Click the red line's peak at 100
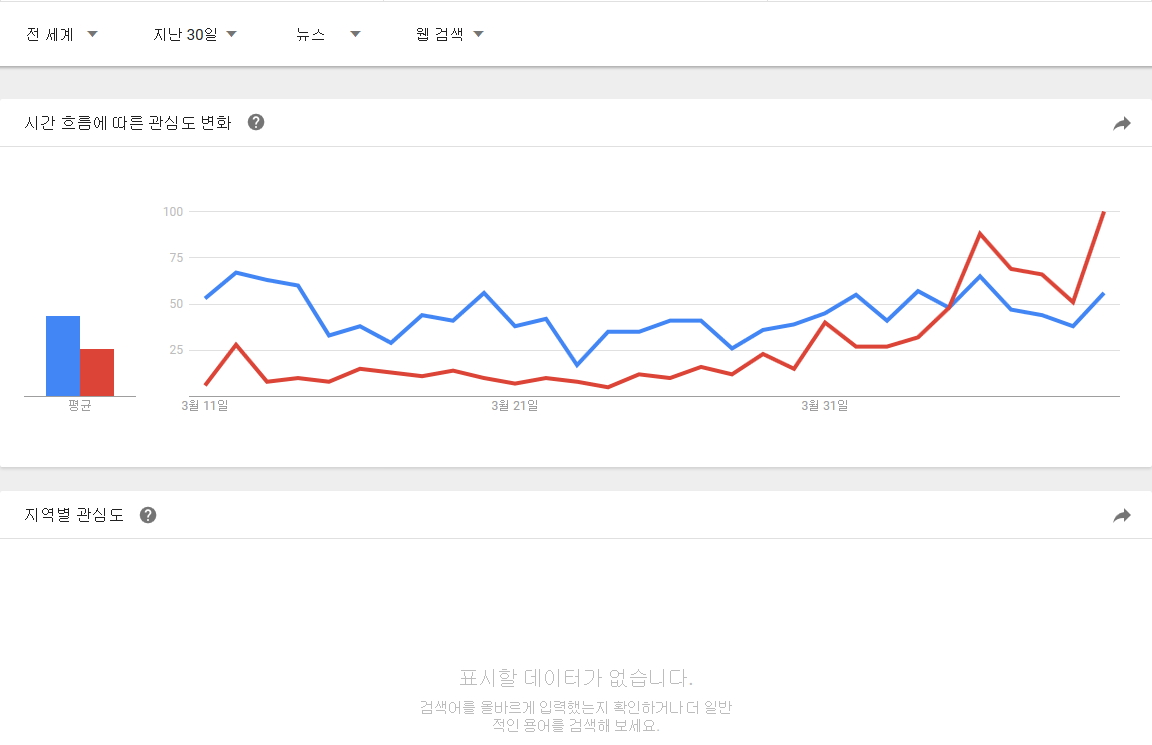1152x745 pixels. 1103,212
